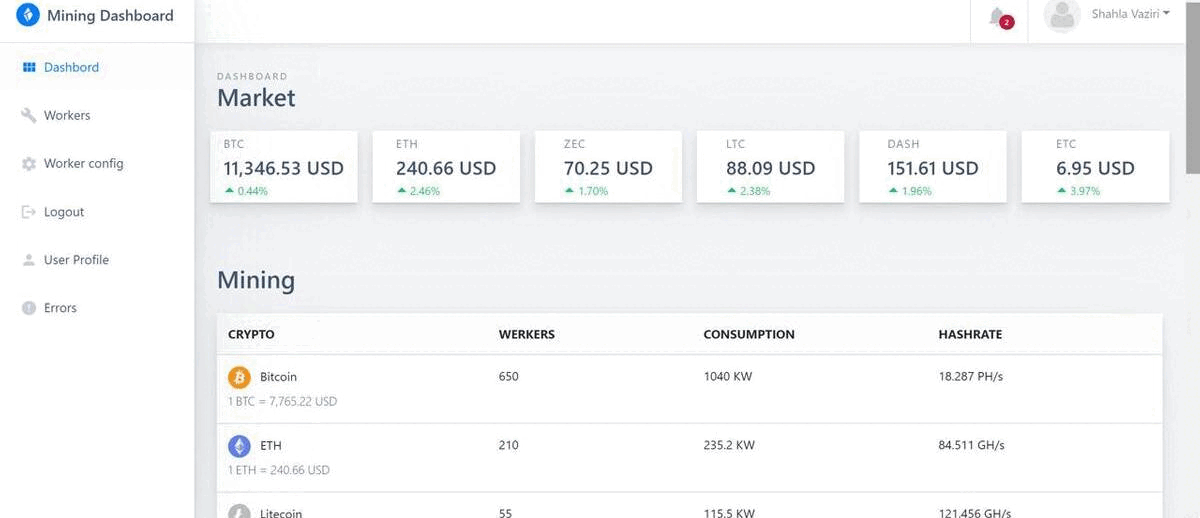Click the ETC 6.95 USD card
The width and height of the screenshot is (1200, 518).
pos(1095,167)
